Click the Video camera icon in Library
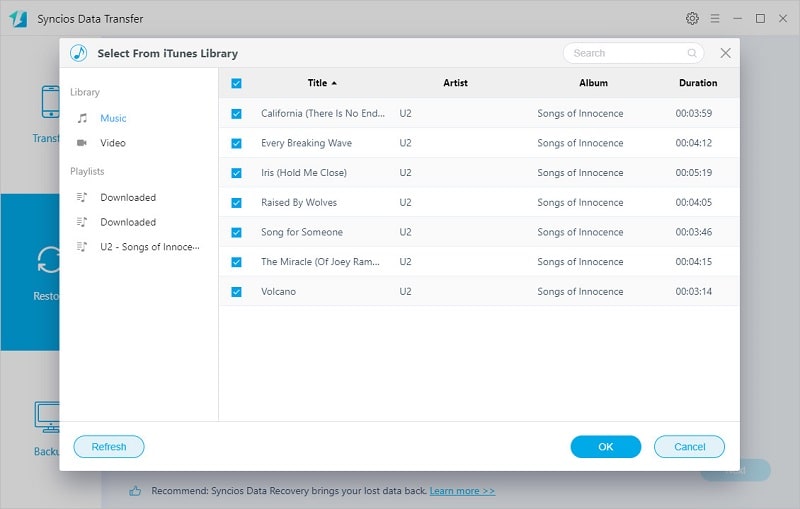 click(x=82, y=143)
